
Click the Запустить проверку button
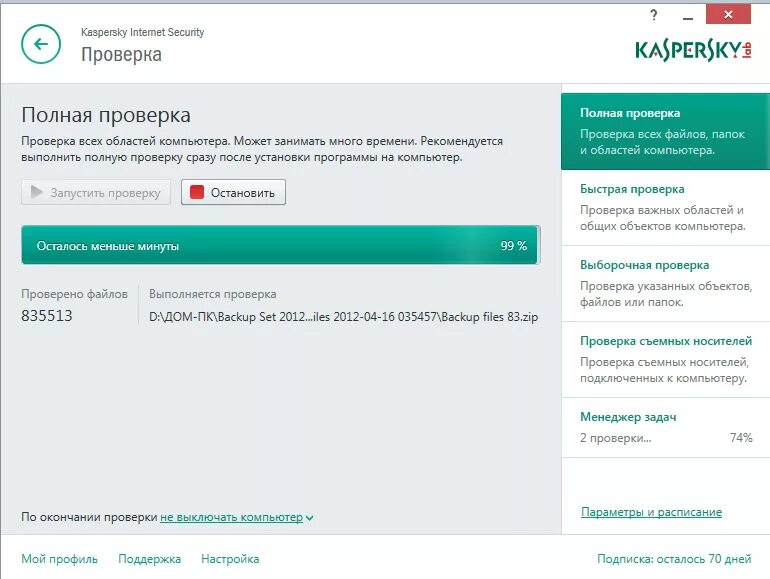point(96,192)
